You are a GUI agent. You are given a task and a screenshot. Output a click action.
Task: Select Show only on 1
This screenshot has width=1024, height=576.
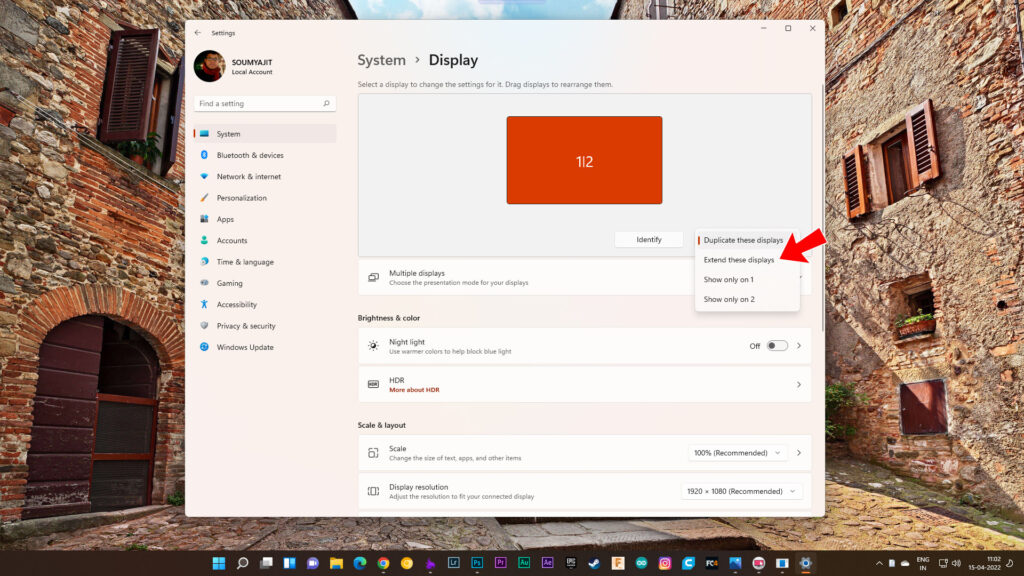tap(747, 280)
